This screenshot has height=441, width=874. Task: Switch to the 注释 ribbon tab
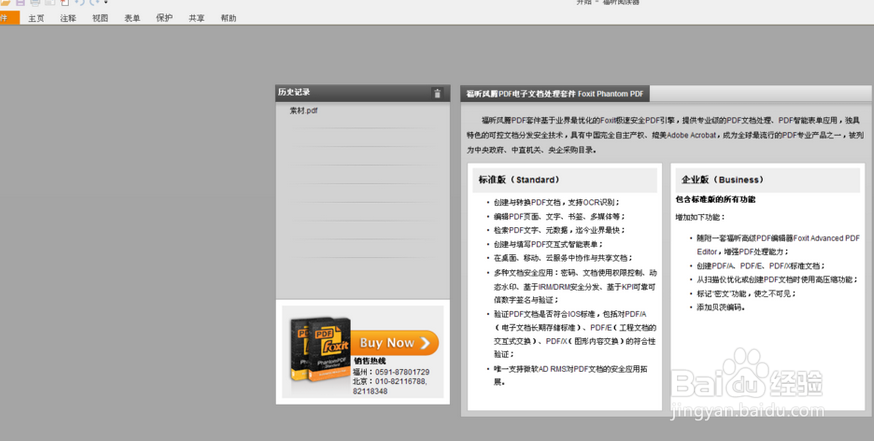coord(68,18)
